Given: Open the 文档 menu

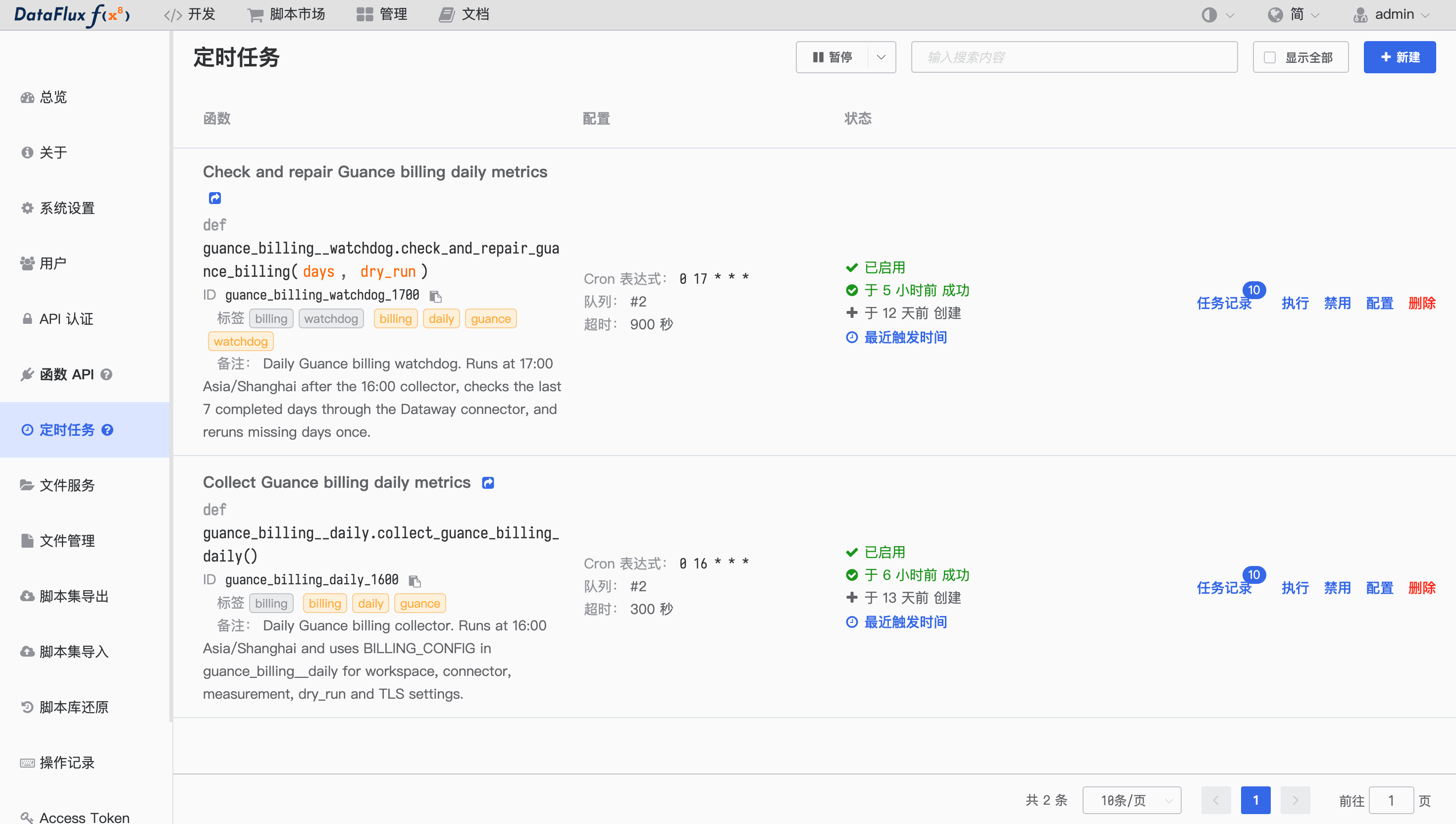Looking at the screenshot, I should pos(464,15).
